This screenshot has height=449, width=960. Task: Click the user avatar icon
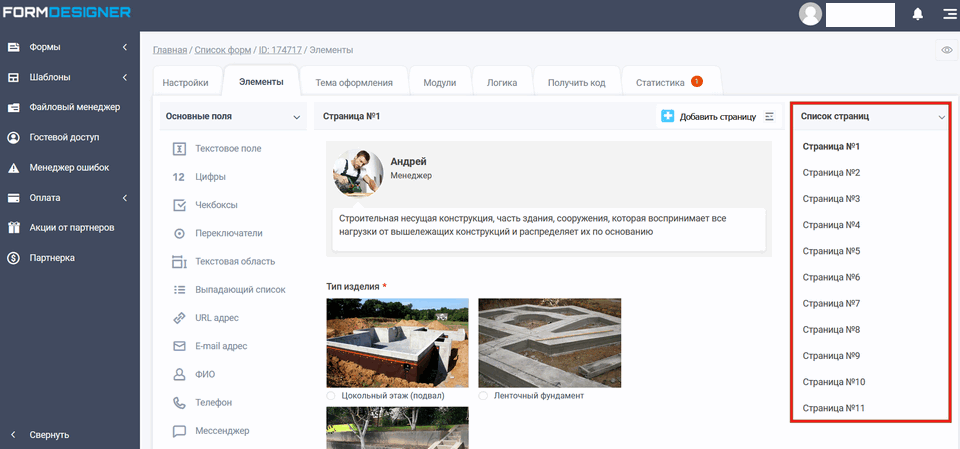tap(810, 14)
